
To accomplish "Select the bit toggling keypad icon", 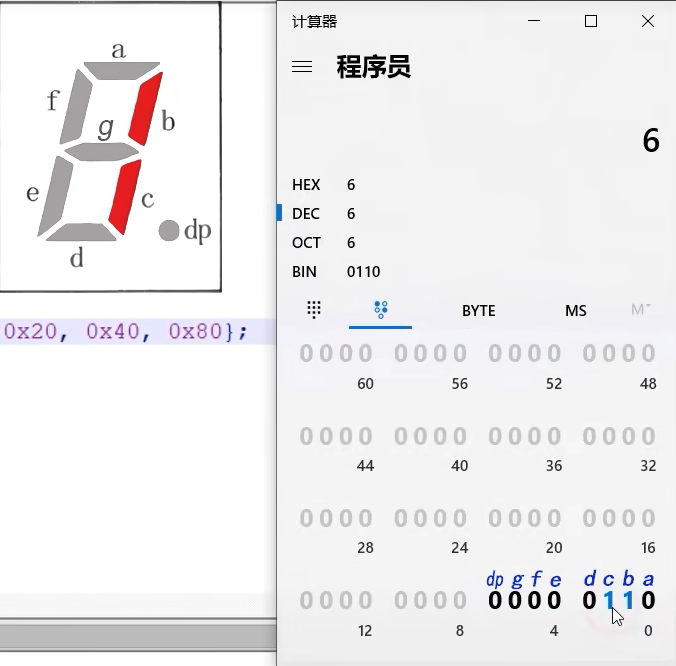I will coord(380,310).
